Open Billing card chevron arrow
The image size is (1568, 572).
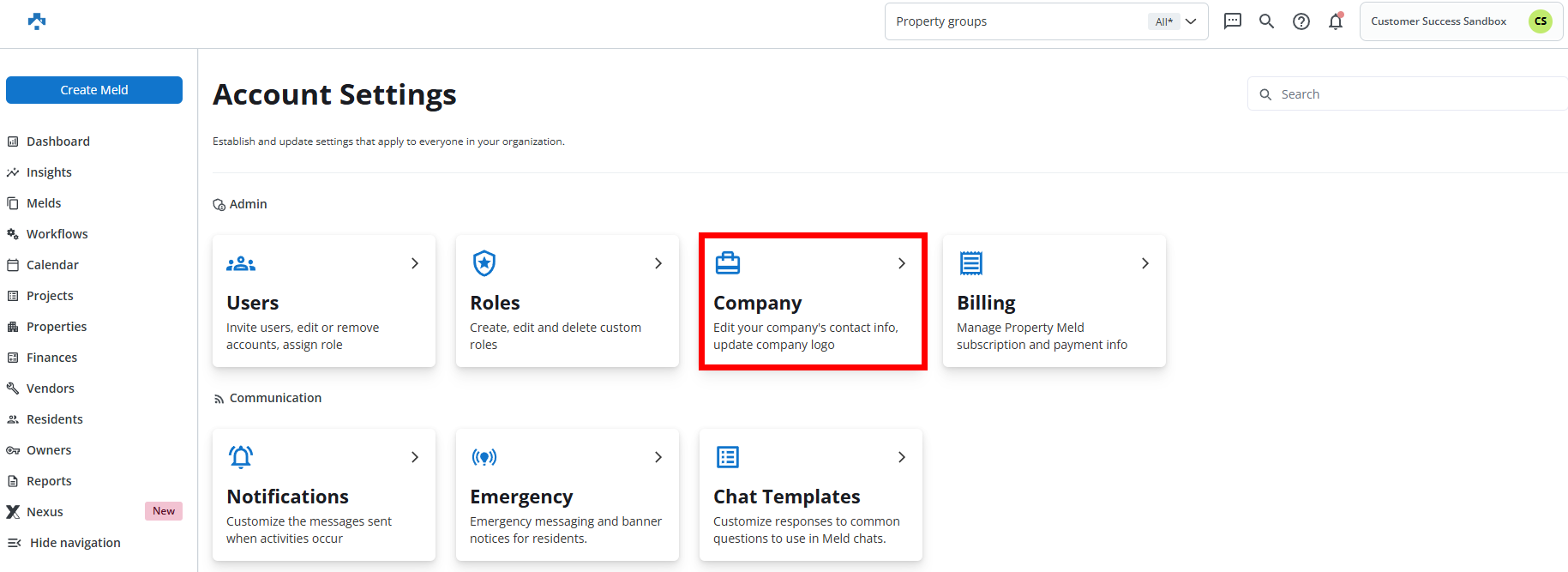pyautogui.click(x=1144, y=263)
